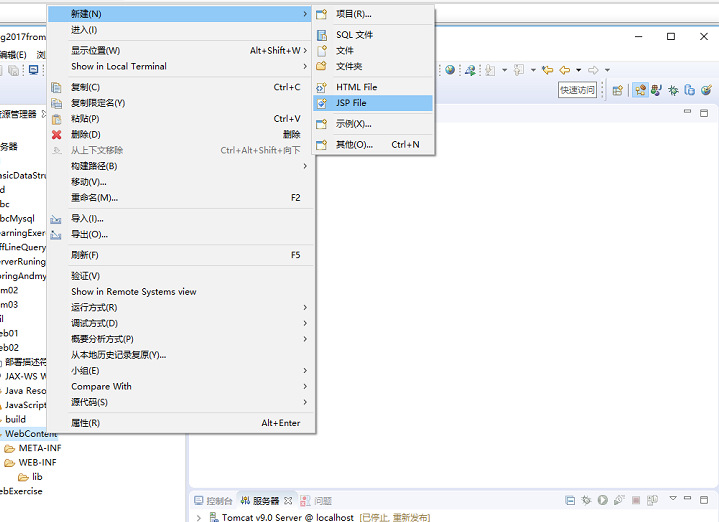Switch to the 控制台 console tab
Viewport: 719px width, 522px height.
coord(213,501)
